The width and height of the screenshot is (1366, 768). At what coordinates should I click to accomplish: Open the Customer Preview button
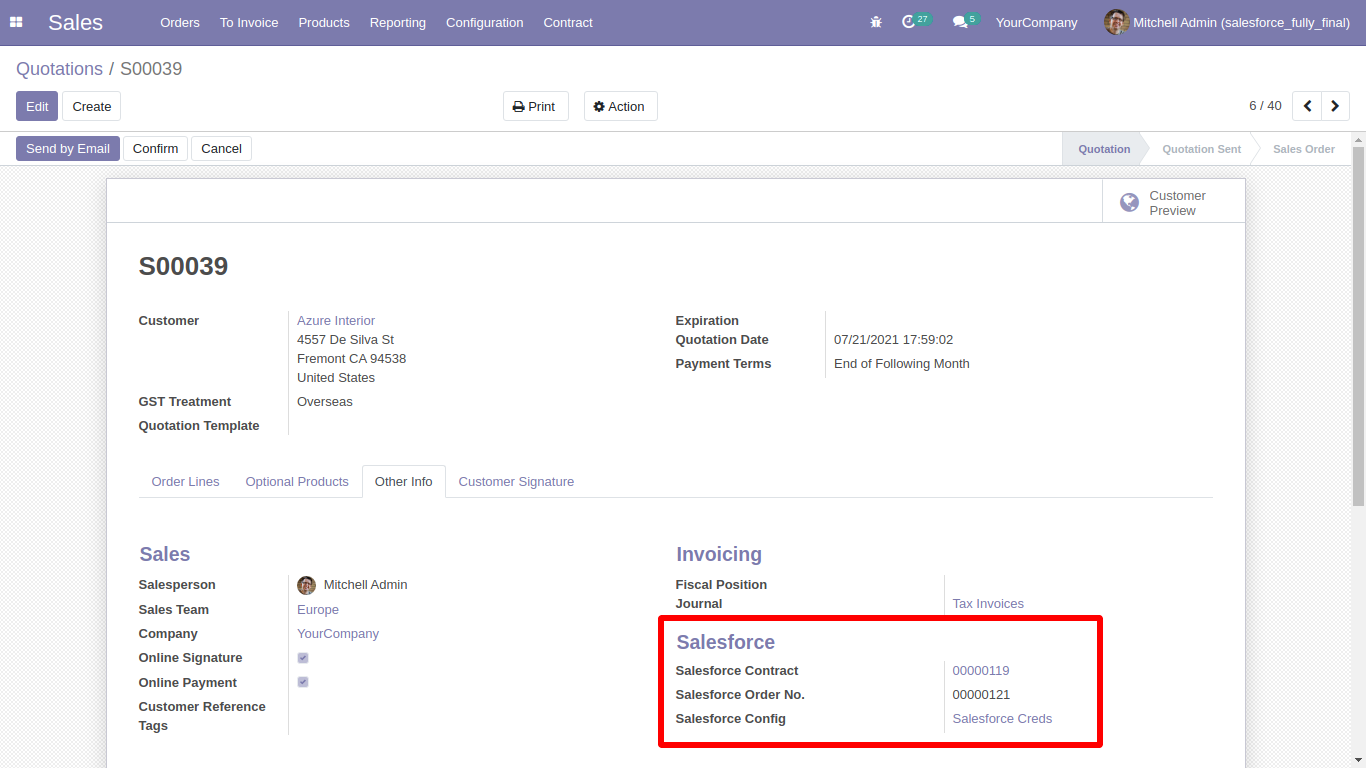[1174, 202]
